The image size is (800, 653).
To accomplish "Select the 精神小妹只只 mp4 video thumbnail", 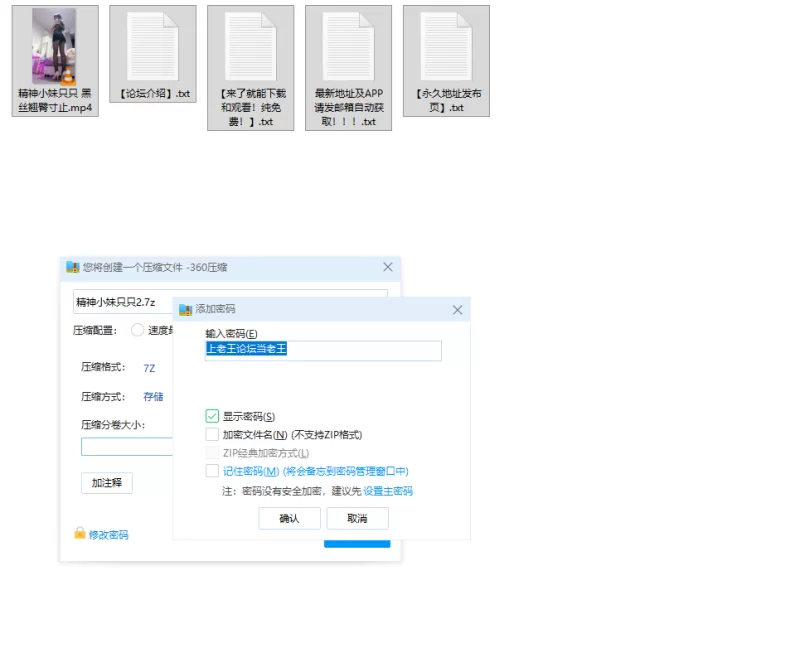I will tap(54, 46).
